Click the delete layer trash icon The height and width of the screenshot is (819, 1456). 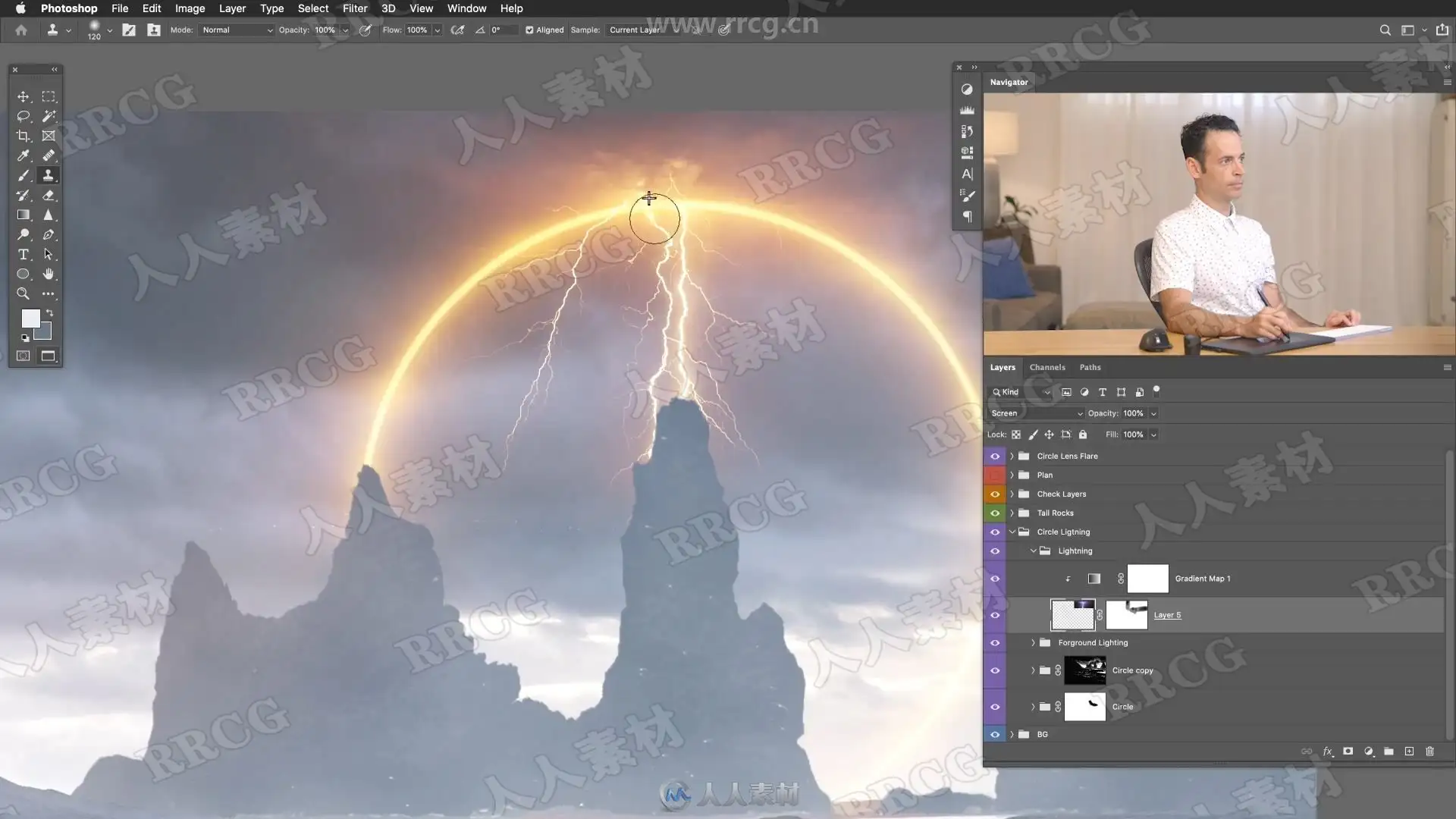click(x=1429, y=752)
